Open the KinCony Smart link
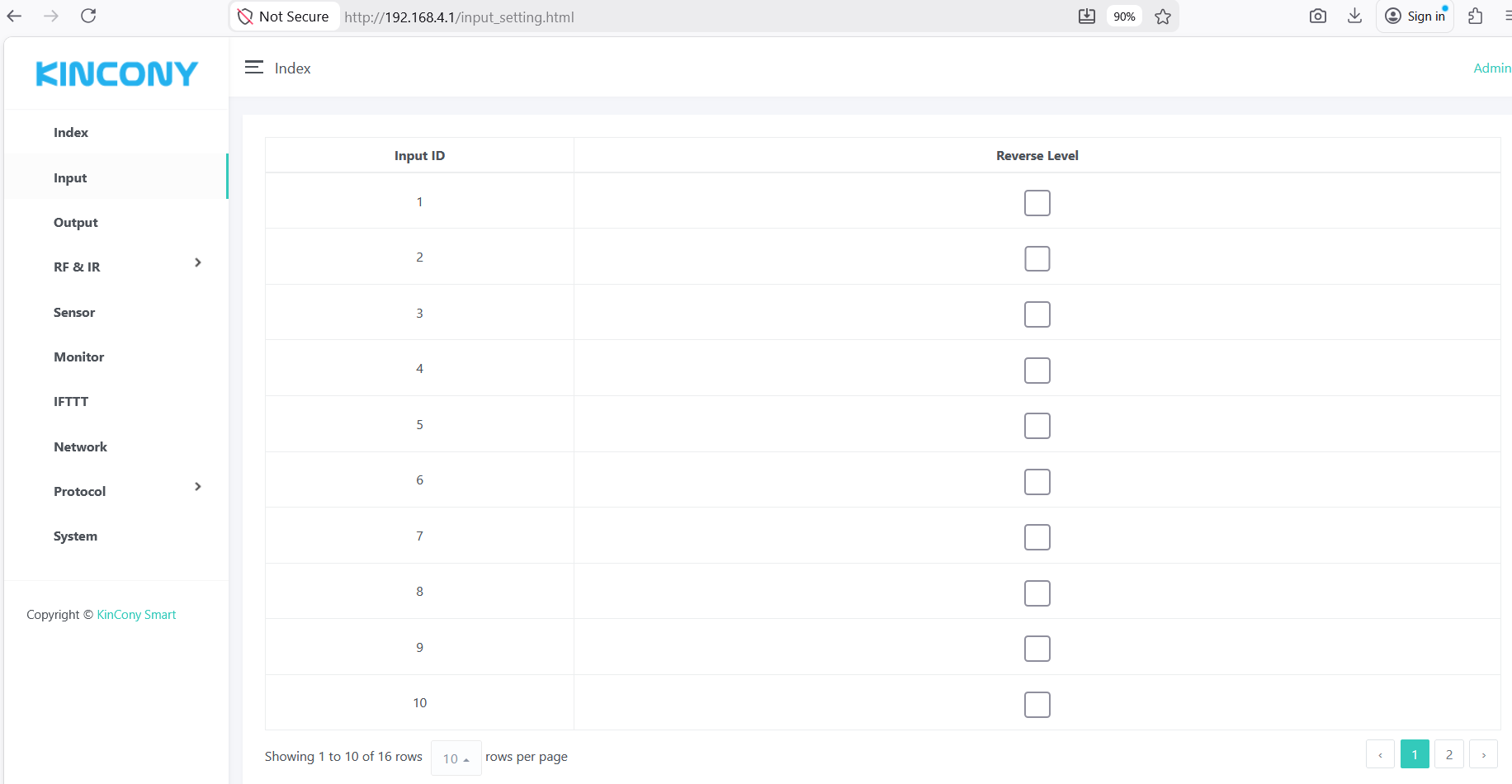The width and height of the screenshot is (1512, 784). (136, 615)
